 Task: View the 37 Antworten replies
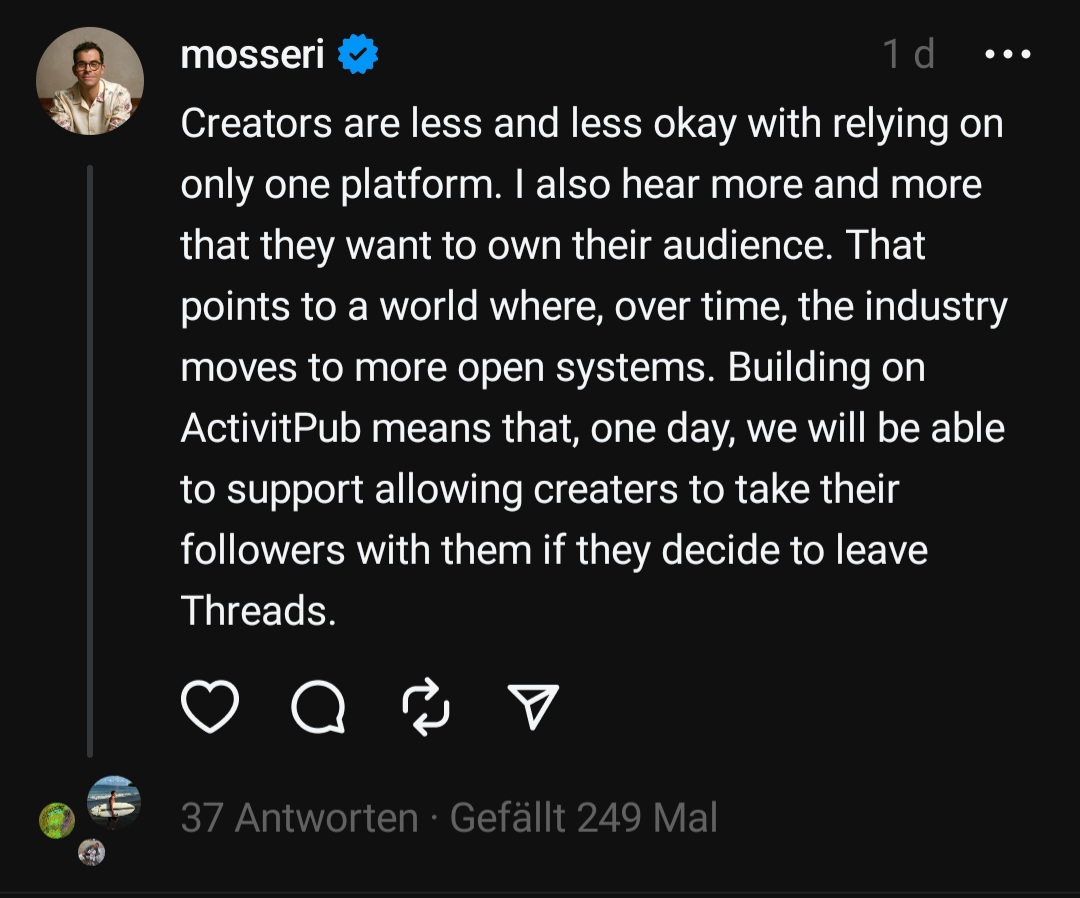pyautogui.click(x=299, y=818)
